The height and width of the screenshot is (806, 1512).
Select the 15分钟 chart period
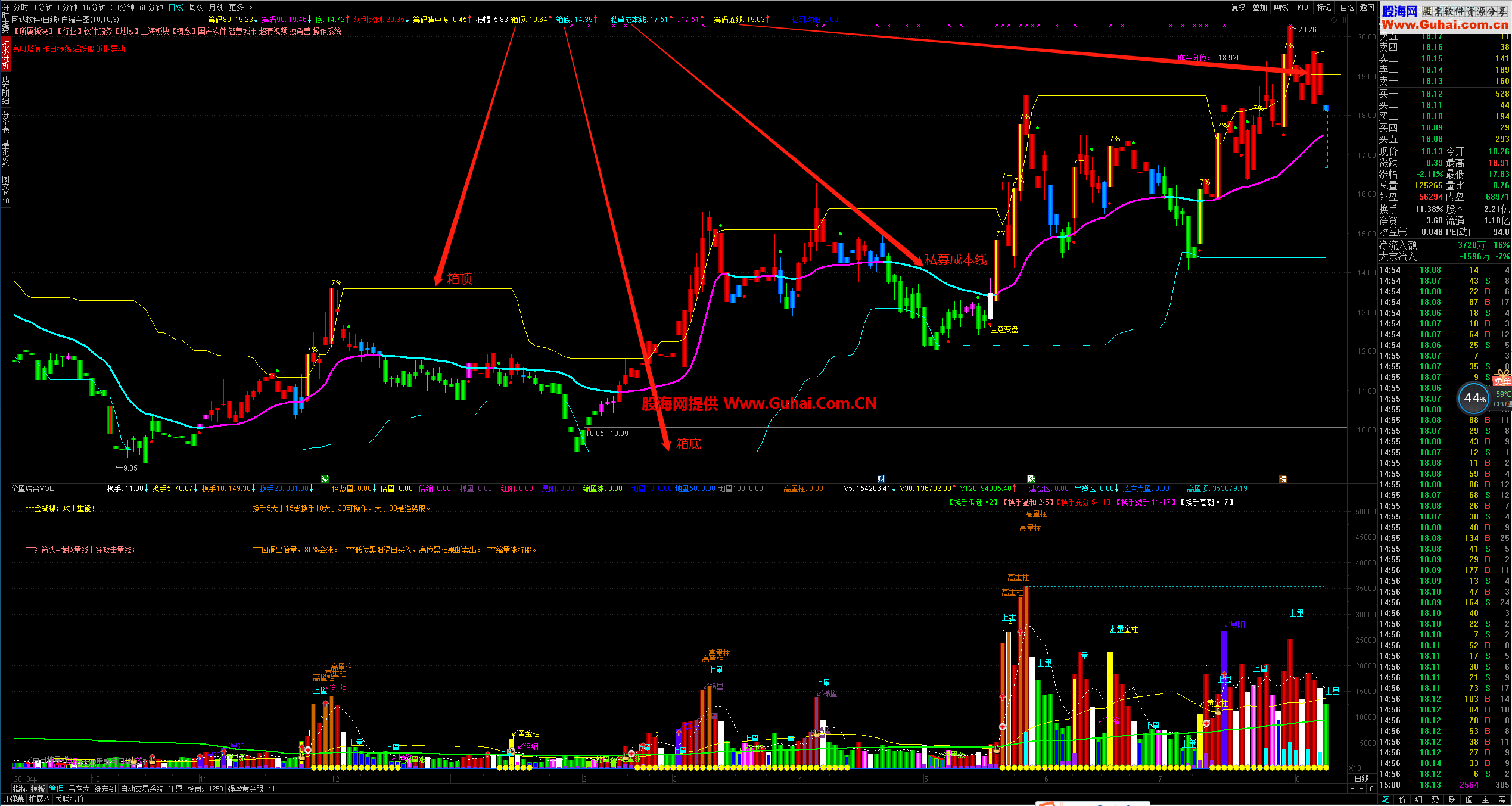point(94,7)
